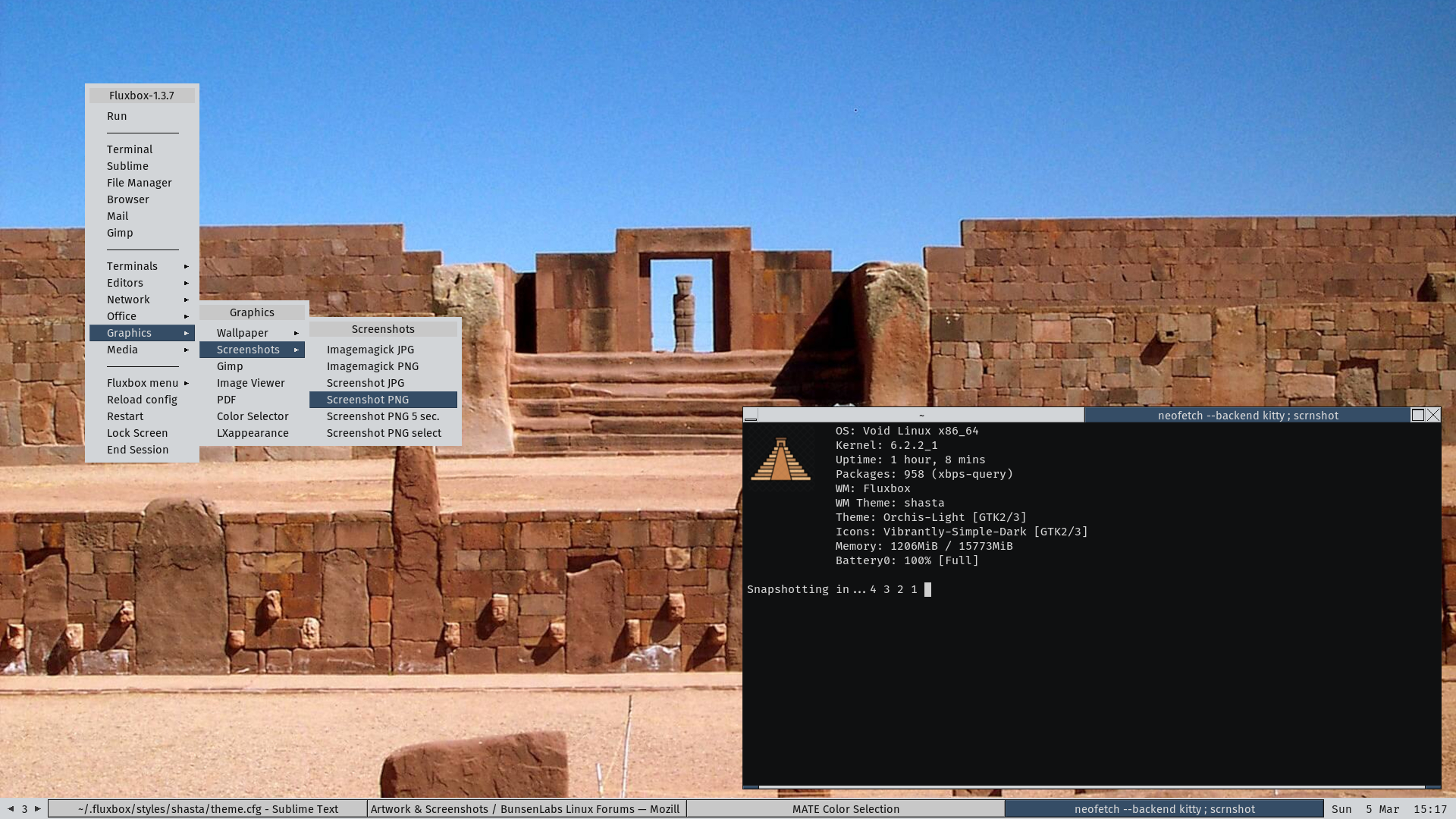Expand Screenshots submenu in Graphics
The image size is (1456, 819).
pos(252,350)
